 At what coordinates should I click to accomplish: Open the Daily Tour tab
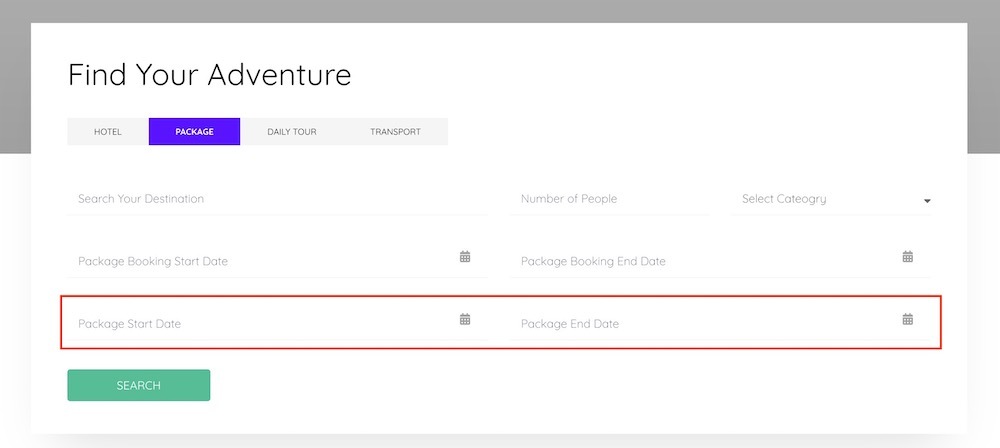coord(292,132)
